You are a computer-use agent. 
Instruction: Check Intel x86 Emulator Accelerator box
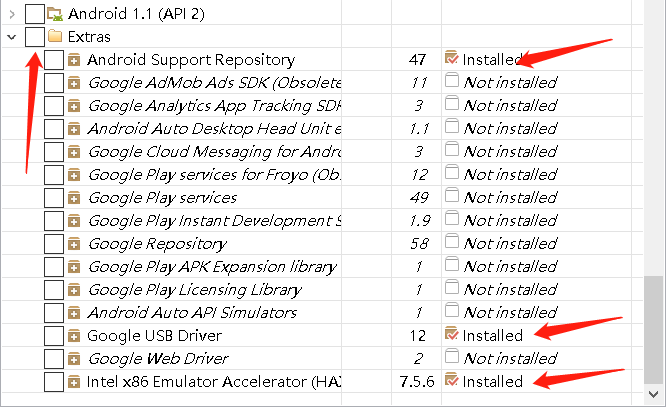pyautogui.click(x=54, y=382)
